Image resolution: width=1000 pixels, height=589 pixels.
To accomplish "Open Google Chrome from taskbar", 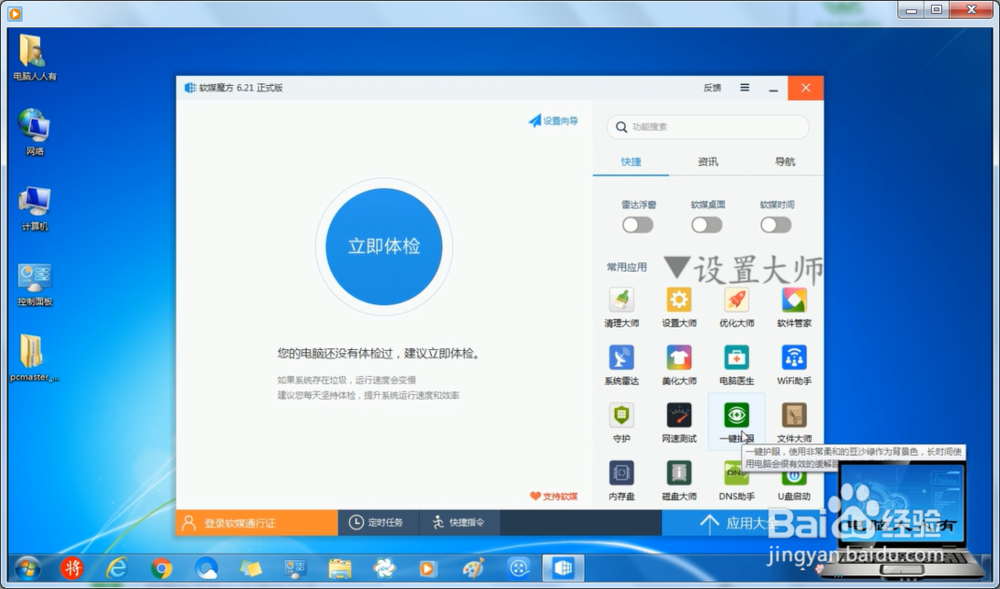I will [161, 568].
